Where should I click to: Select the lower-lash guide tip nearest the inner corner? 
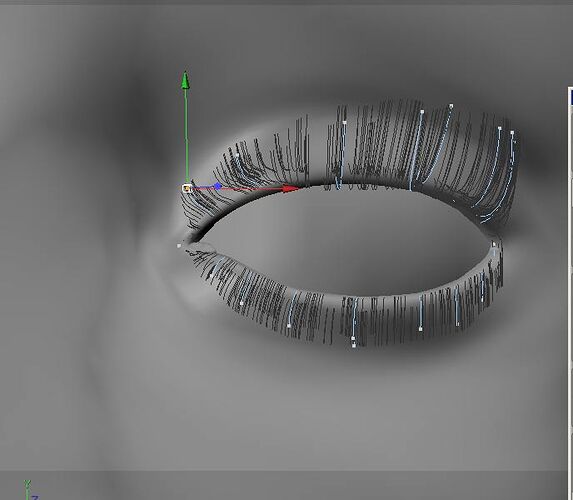coord(211,275)
